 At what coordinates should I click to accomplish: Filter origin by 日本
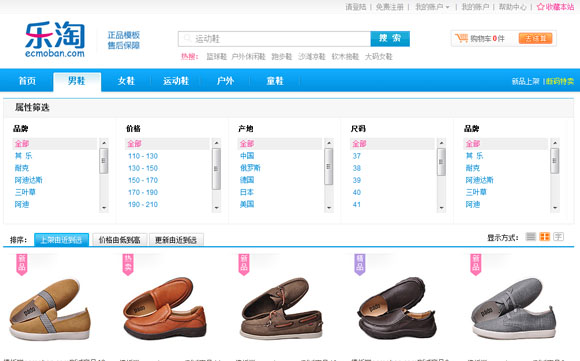(247, 192)
